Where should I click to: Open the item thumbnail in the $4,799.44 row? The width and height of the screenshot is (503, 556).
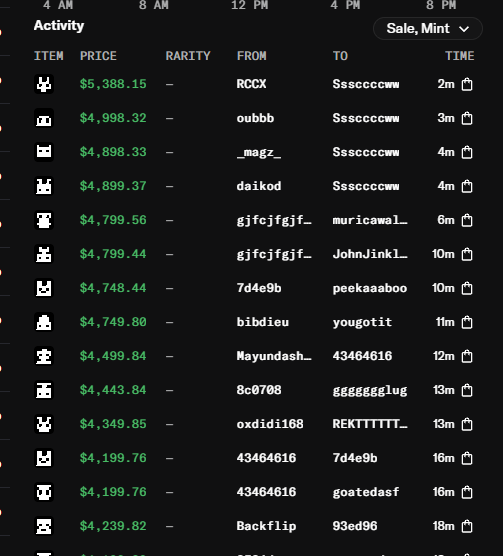coord(44,254)
